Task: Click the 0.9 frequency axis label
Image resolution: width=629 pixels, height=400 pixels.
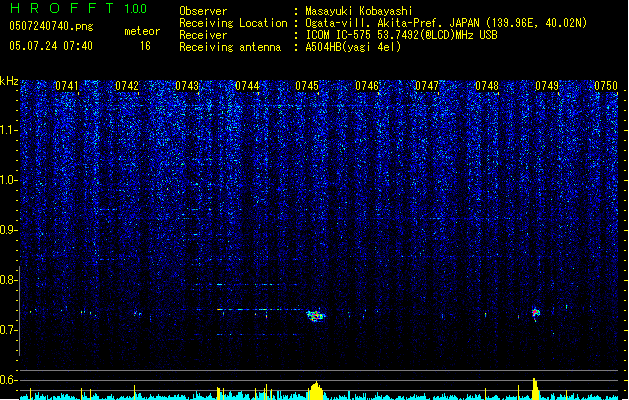Action: tap(9, 230)
